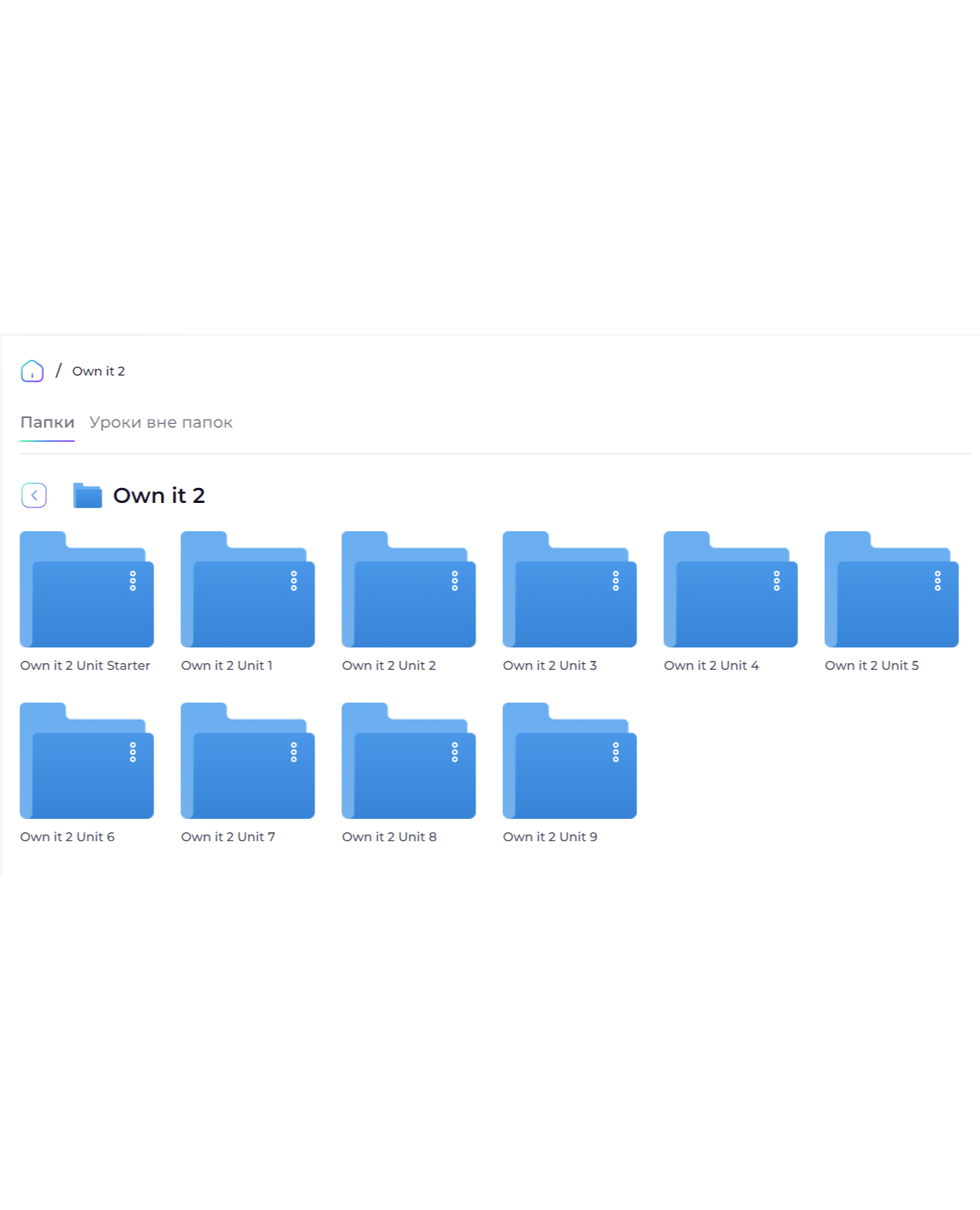The width and height of the screenshot is (980, 1210).
Task: Go to home via breadcrumb house icon
Action: pyautogui.click(x=32, y=371)
